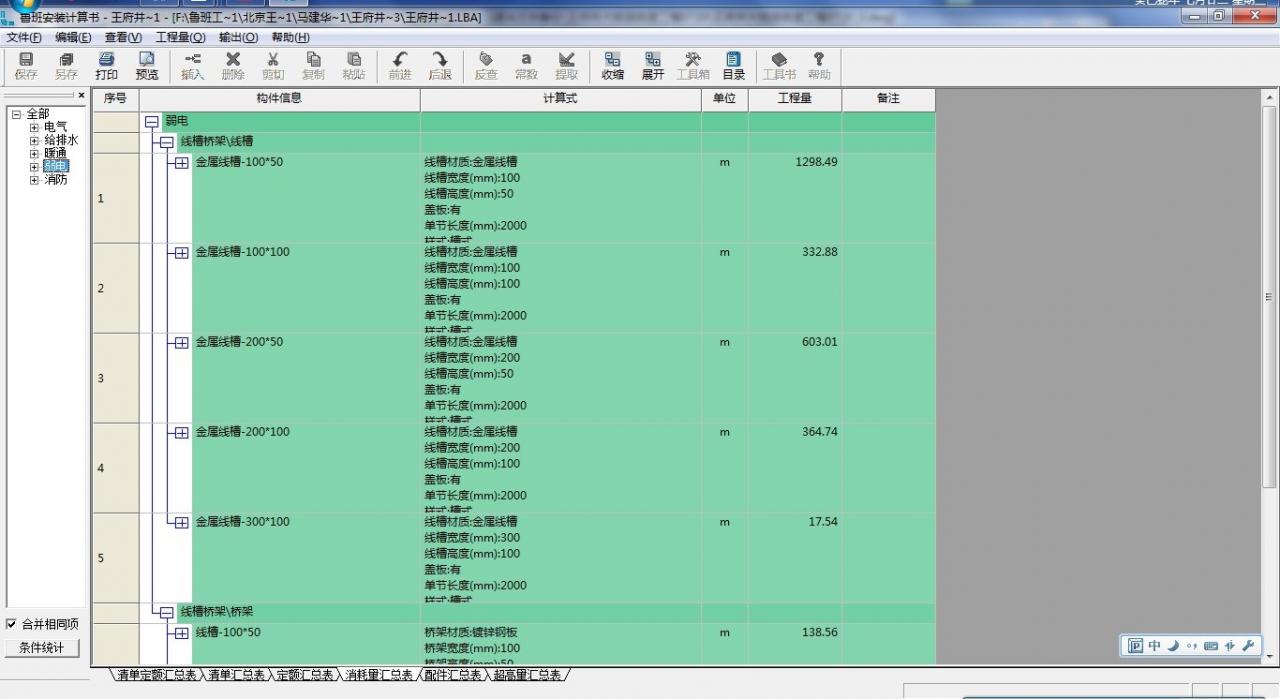1280x699 pixels.
Task: Expand the 电气 node in the tree
Action: pos(34,128)
